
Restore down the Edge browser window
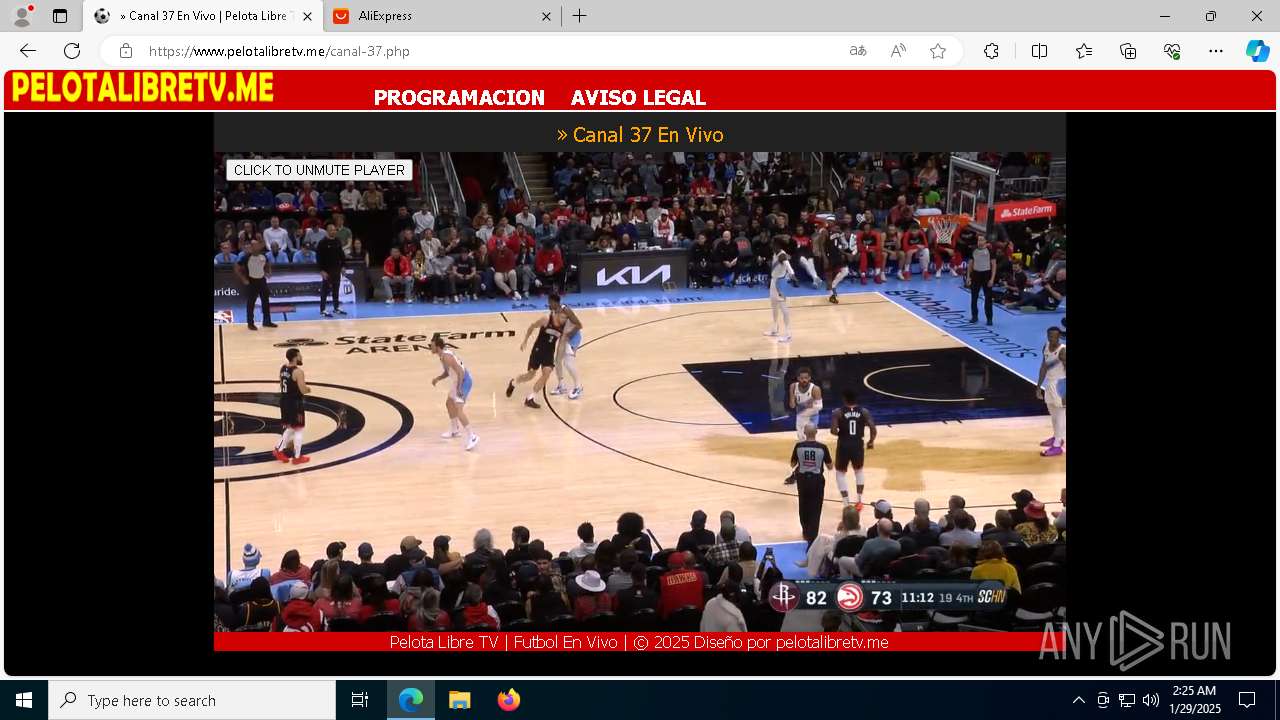pos(1211,16)
